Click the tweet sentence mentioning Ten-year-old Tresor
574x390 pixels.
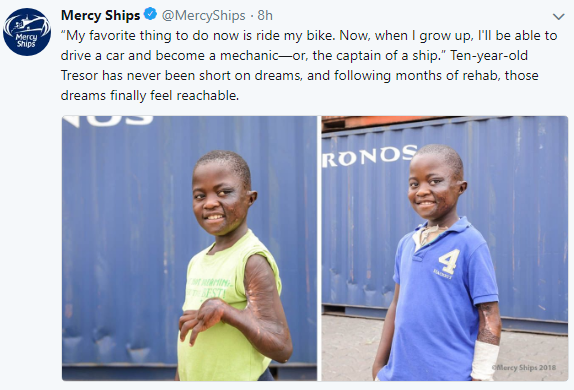click(299, 66)
